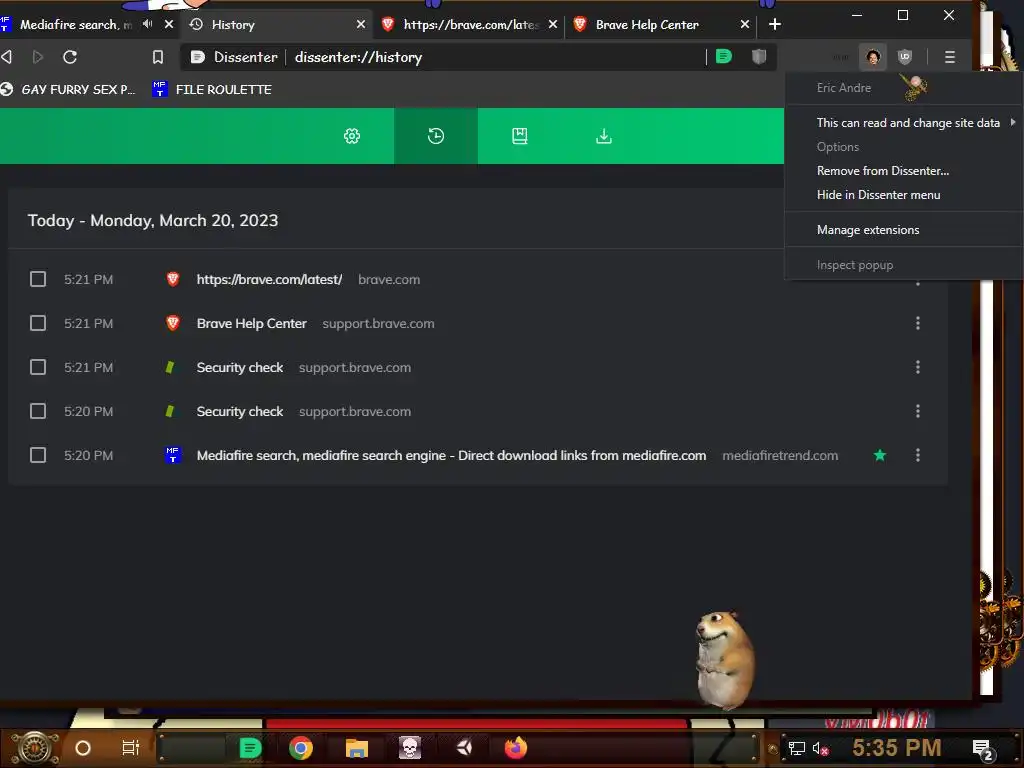Open the uBlock shield extension icon
This screenshot has height=768, width=1024.
pyautogui.click(x=904, y=57)
